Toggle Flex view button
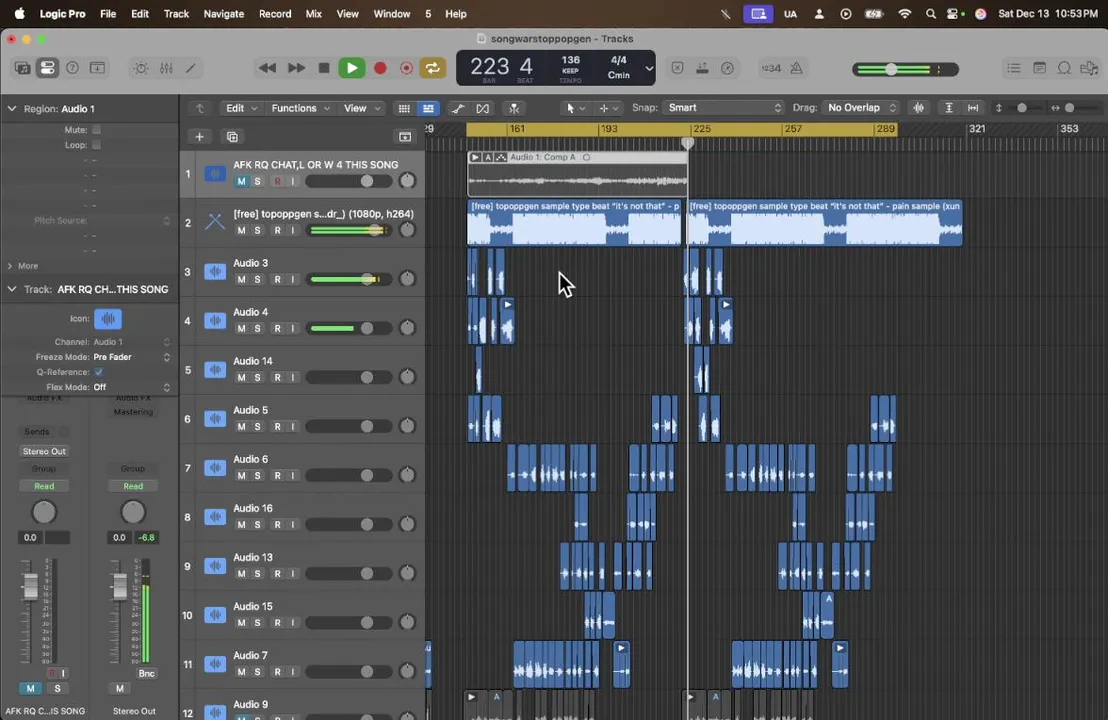The image size is (1108, 720). pos(483,108)
